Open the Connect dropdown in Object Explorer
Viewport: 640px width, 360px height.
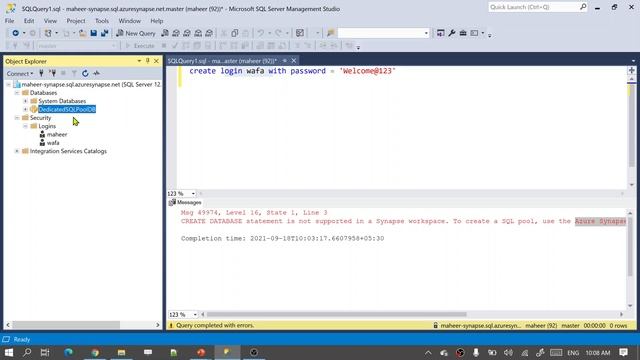pos(20,73)
